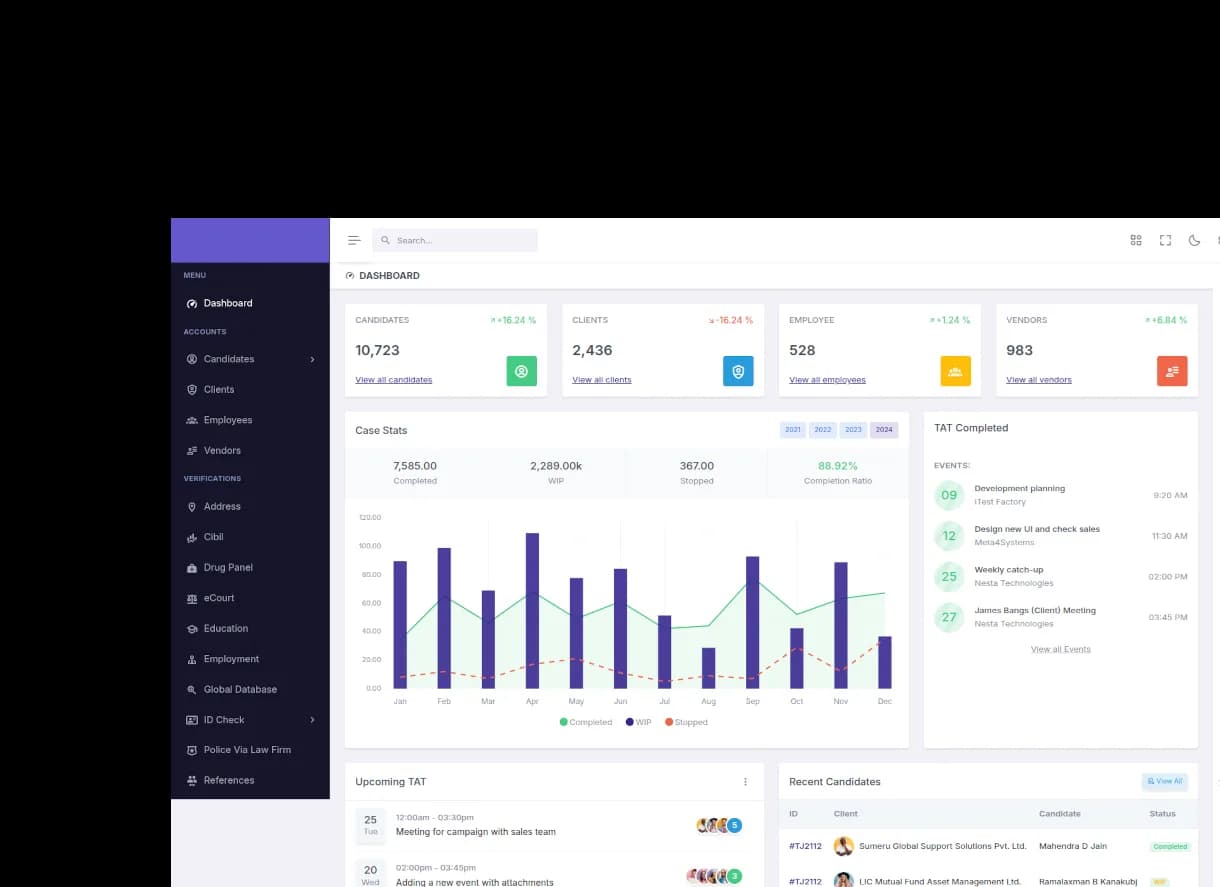Focus the Search input field
The width and height of the screenshot is (1220, 887).
455,240
